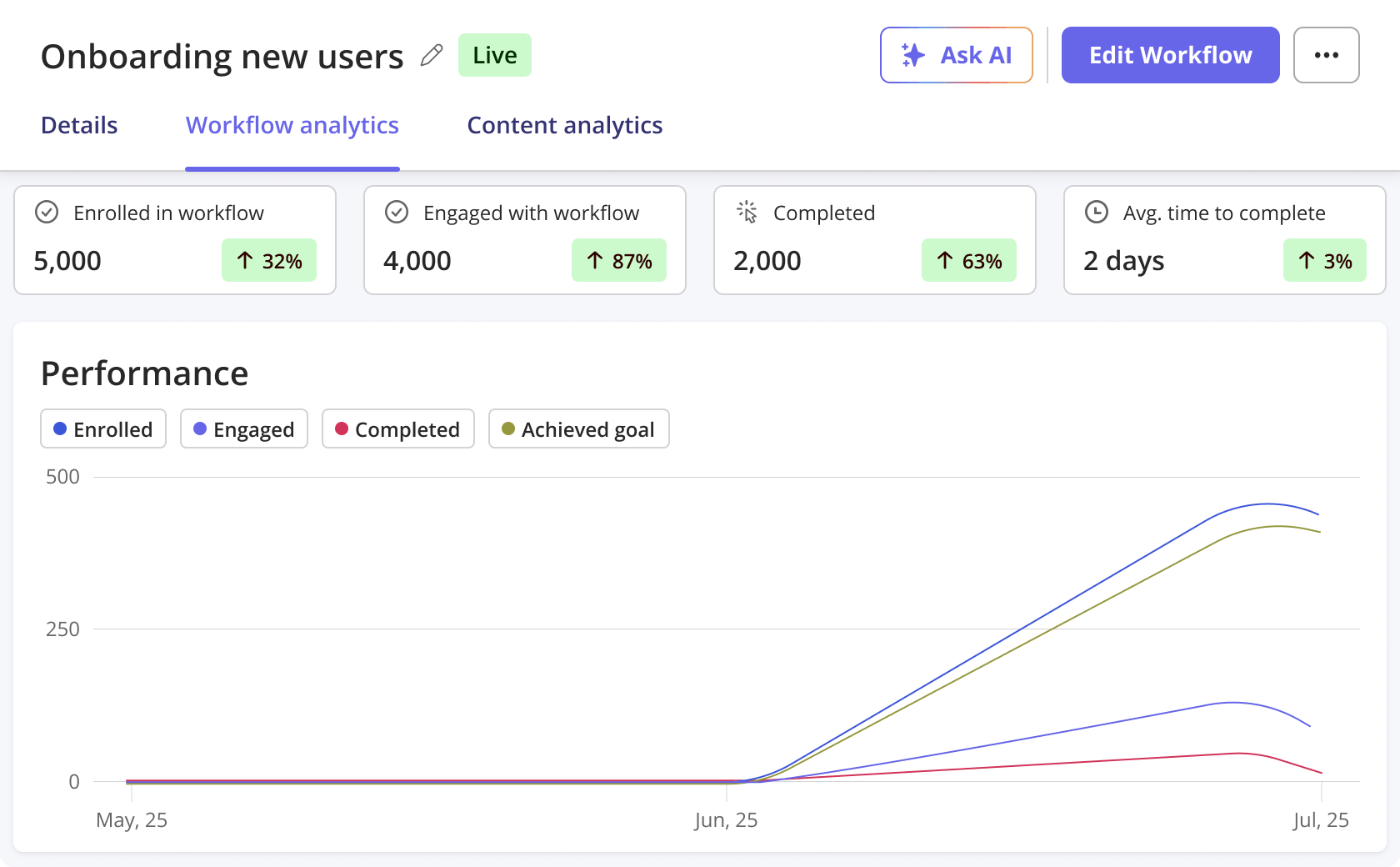Click the up arrow in 32% badge
The width and height of the screenshot is (1400, 867).
(245, 261)
